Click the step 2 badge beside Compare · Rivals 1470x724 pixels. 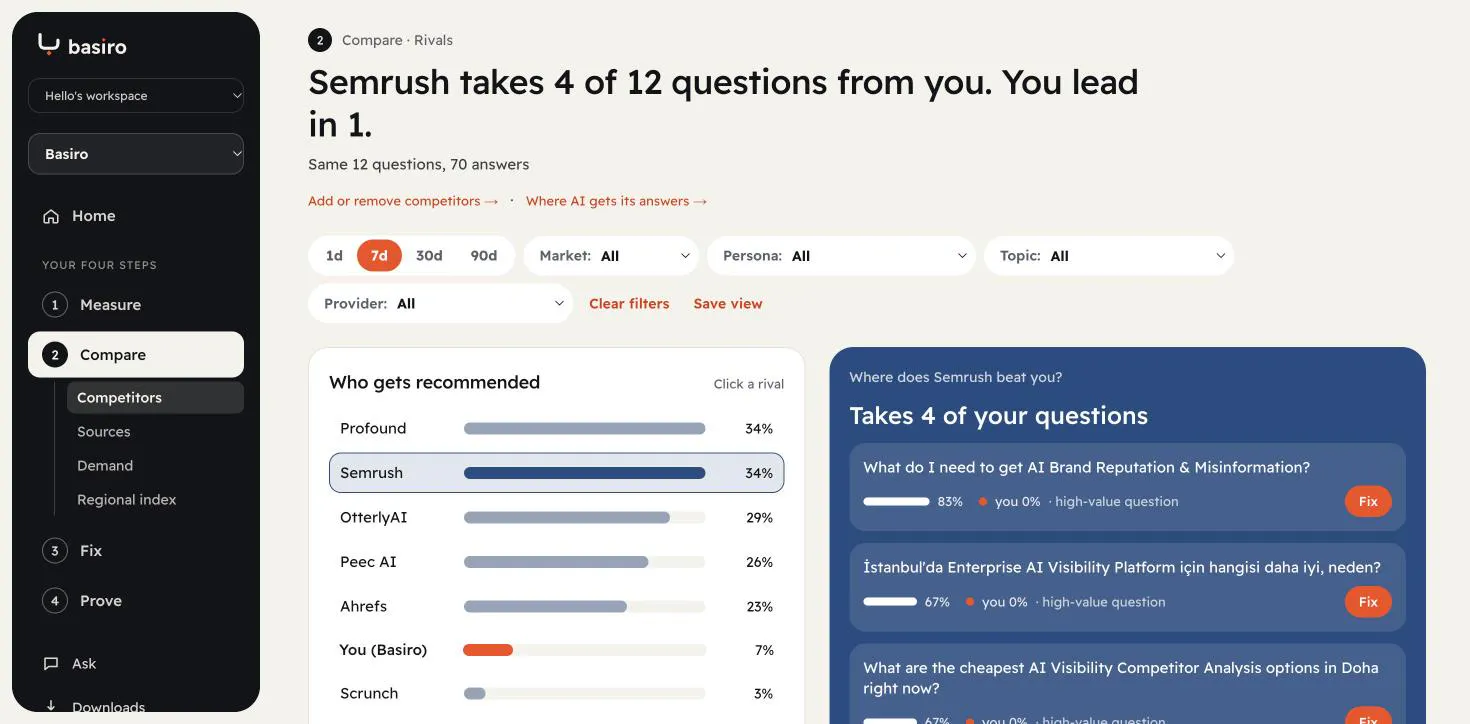click(x=320, y=40)
